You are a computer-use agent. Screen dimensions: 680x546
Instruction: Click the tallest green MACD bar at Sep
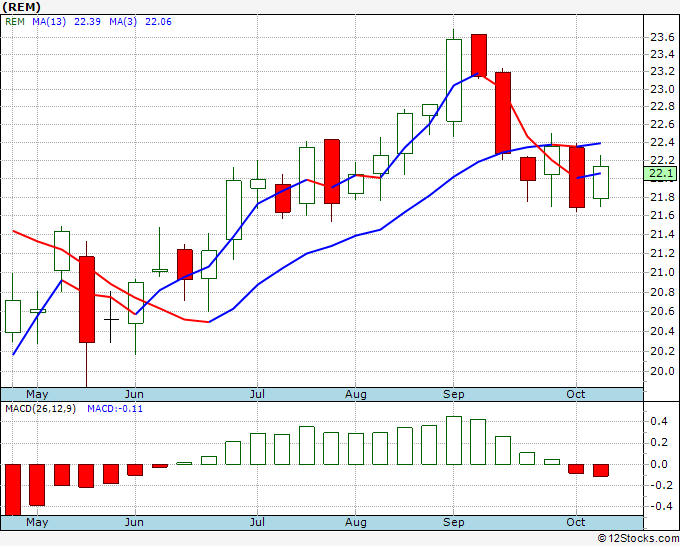coord(454,440)
